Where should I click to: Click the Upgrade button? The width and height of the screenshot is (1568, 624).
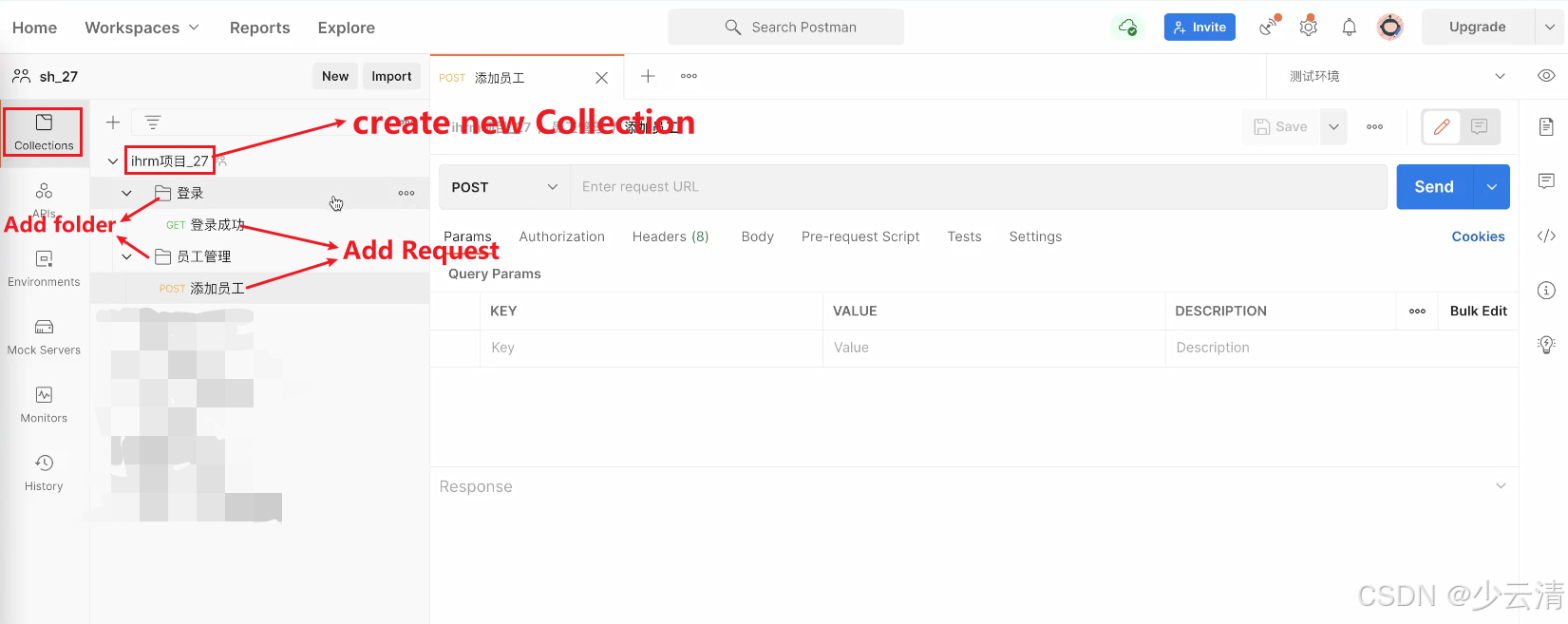click(1478, 27)
